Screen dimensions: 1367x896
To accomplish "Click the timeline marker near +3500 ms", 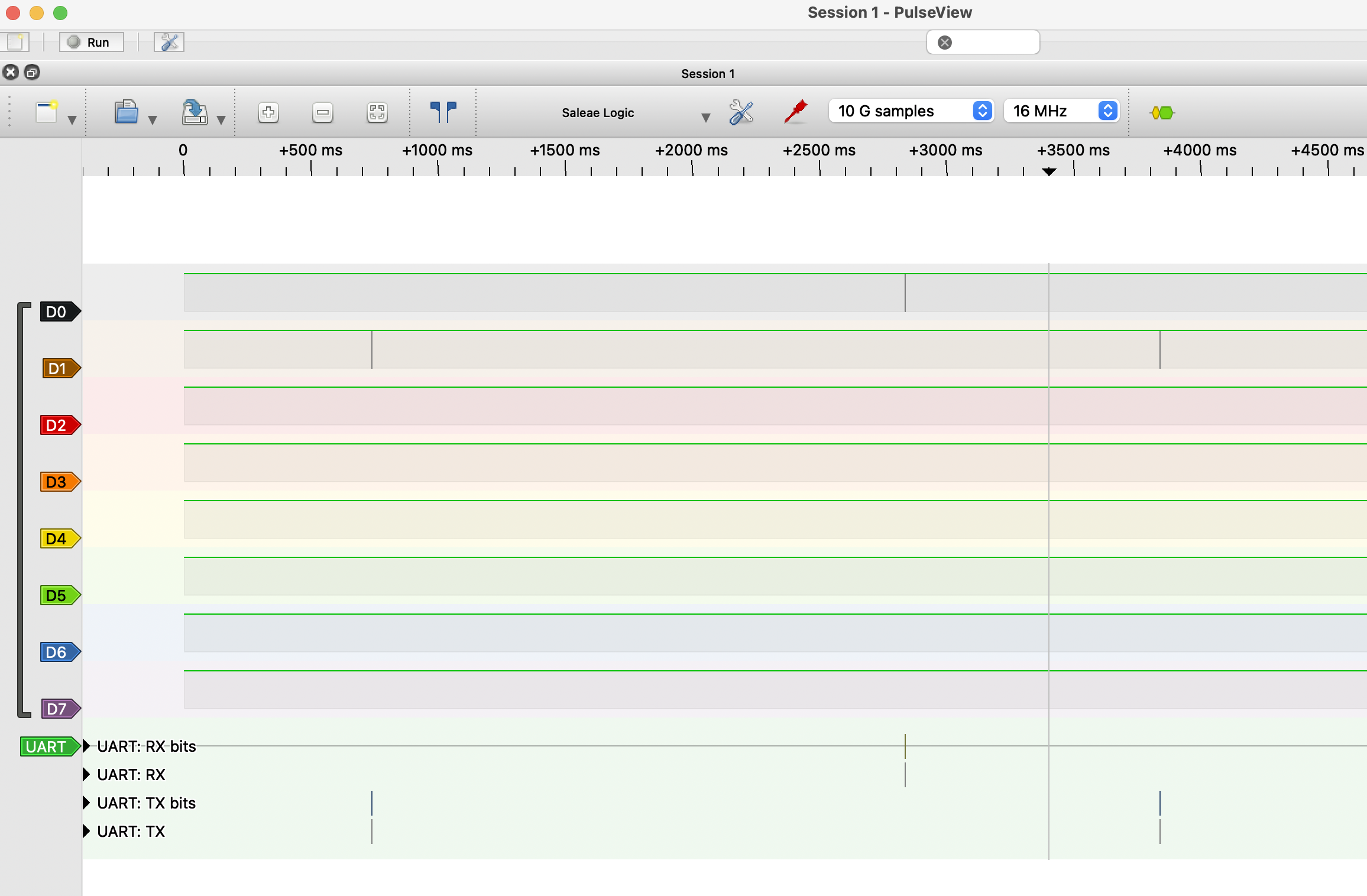I will (x=1049, y=171).
